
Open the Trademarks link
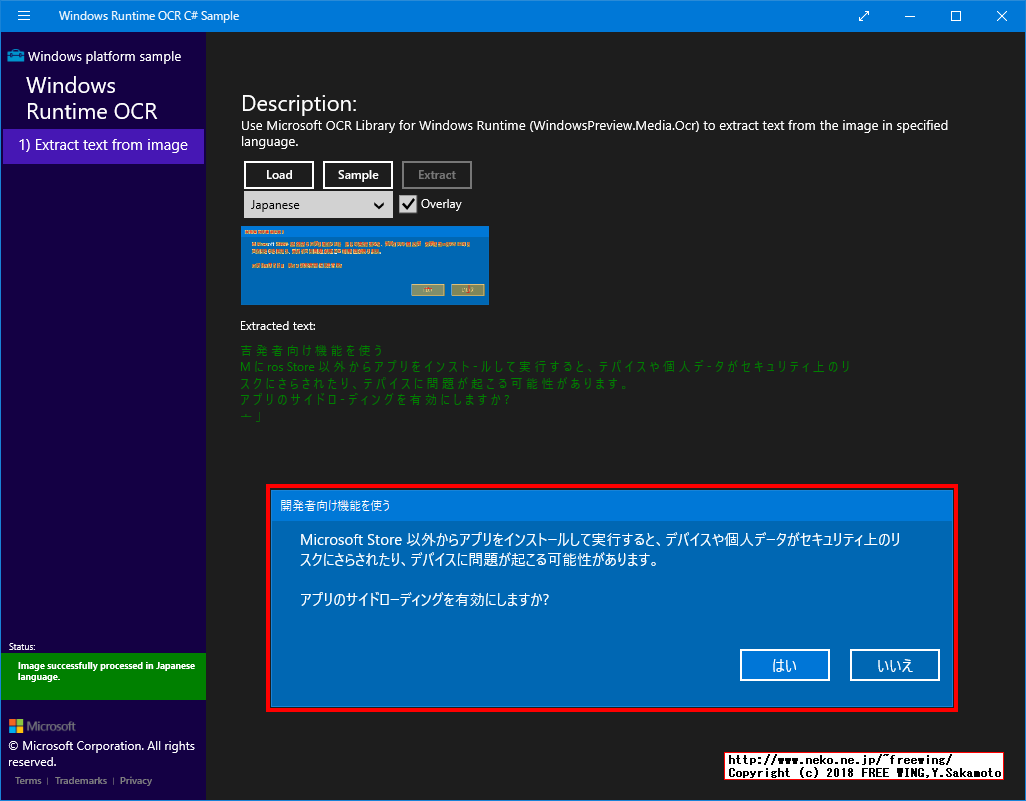coord(80,780)
